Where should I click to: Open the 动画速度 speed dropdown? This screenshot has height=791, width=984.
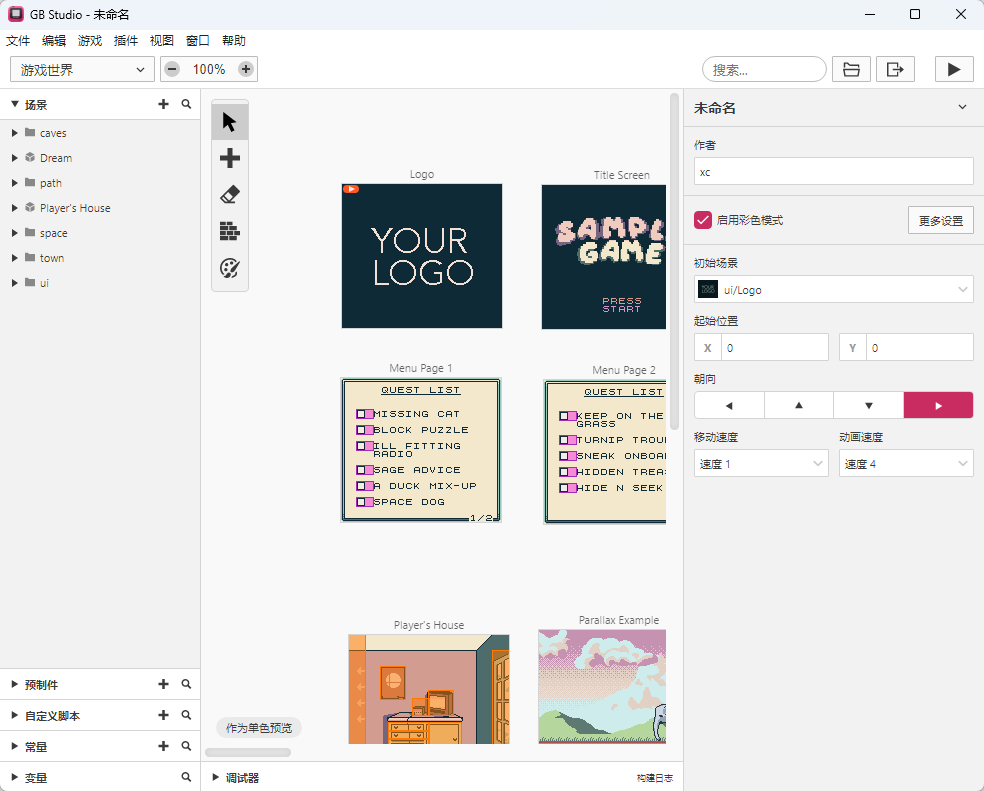click(906, 464)
